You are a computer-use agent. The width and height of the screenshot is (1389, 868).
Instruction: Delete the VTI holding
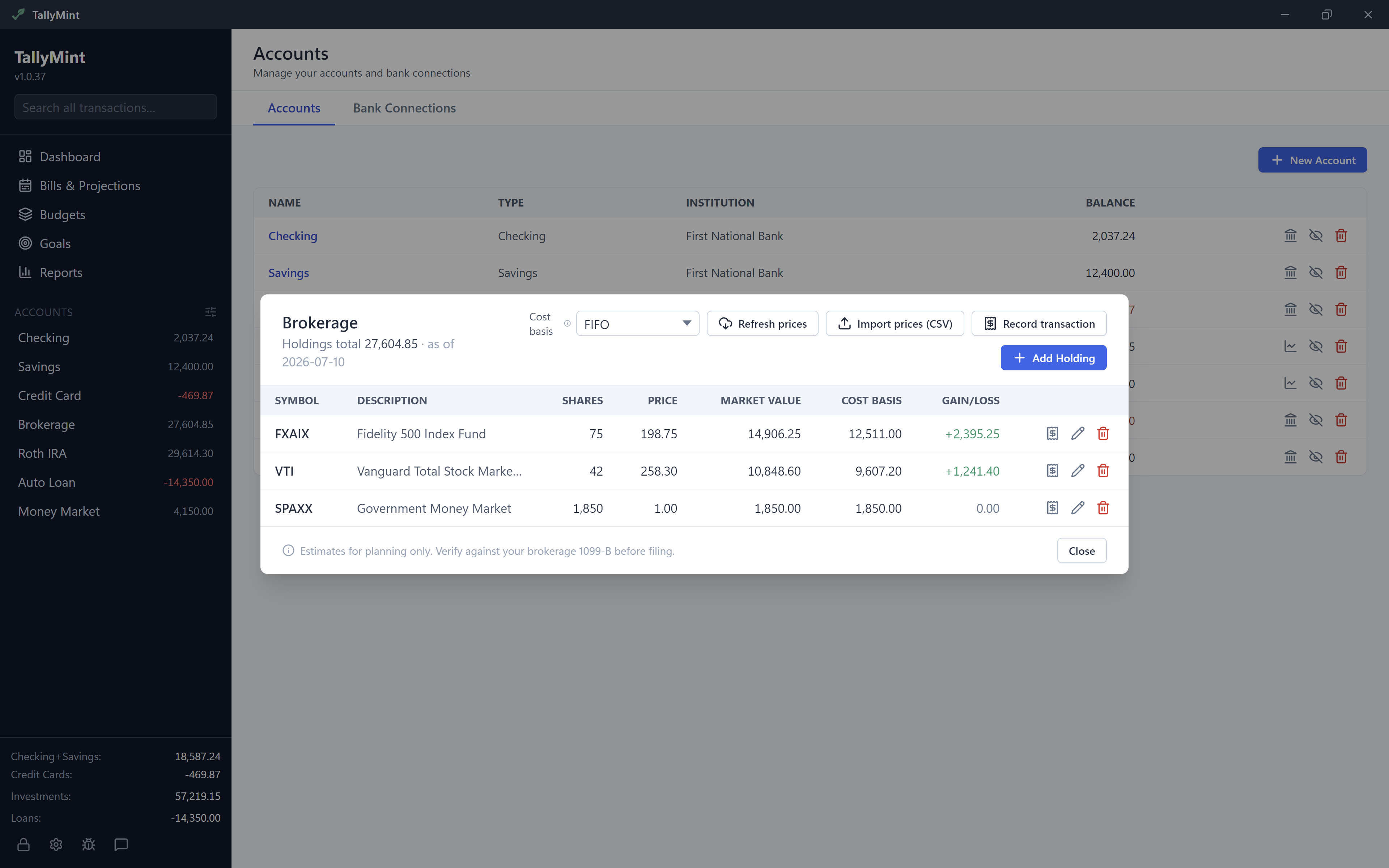click(1103, 471)
